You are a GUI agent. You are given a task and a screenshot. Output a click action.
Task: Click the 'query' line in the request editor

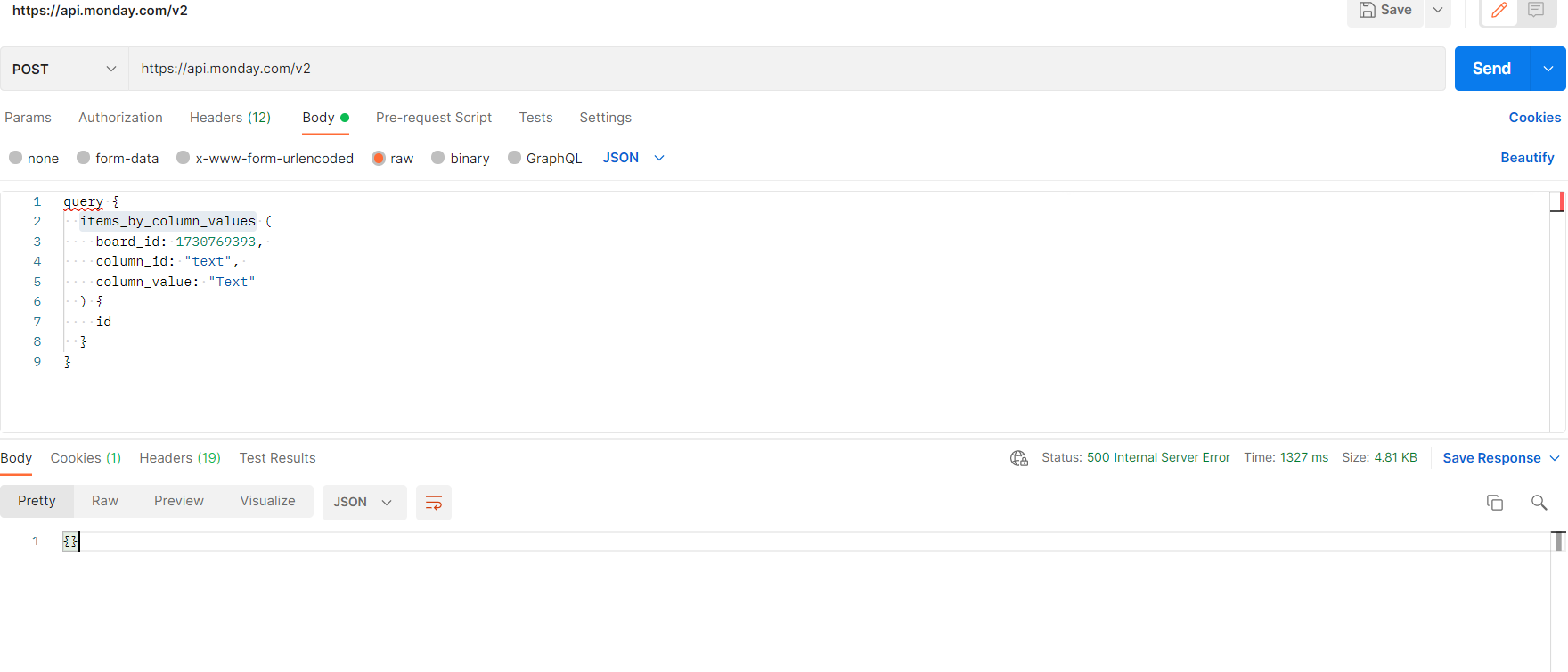tap(91, 202)
